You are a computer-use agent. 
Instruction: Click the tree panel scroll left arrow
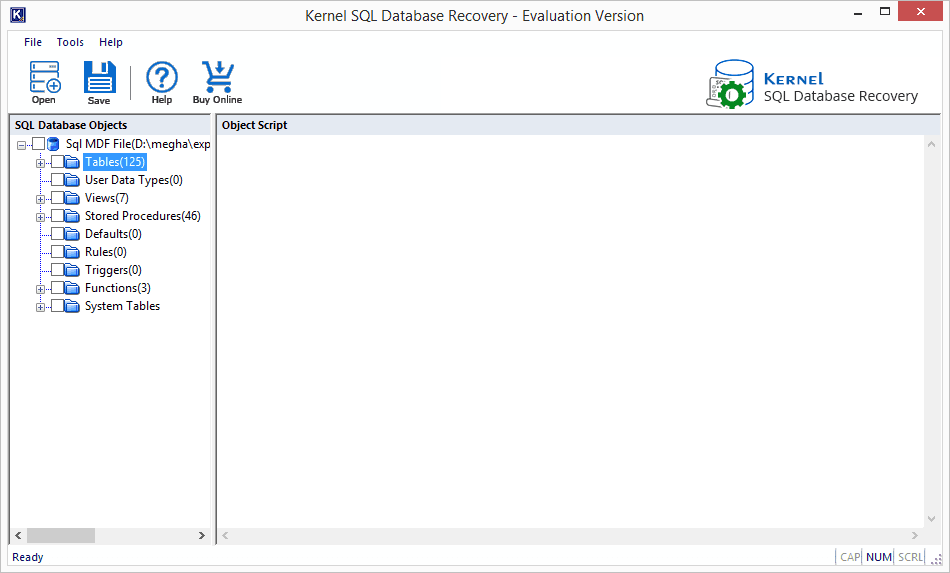point(18,535)
